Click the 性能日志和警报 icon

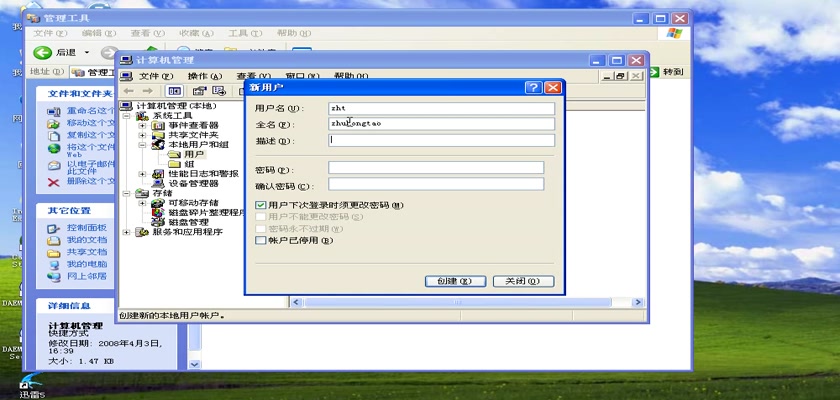click(x=158, y=174)
